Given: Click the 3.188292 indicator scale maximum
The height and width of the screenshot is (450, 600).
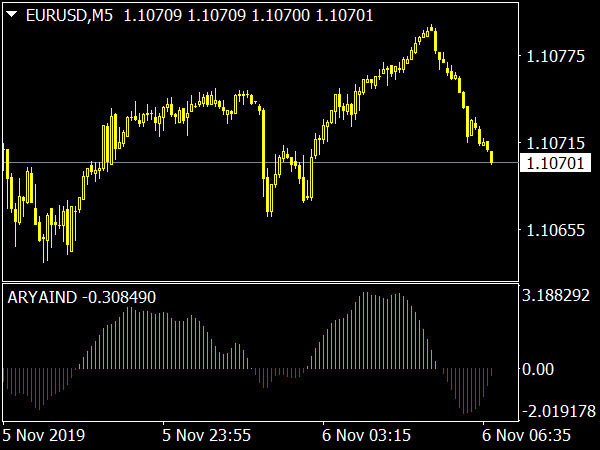Looking at the screenshot, I should click(x=556, y=295).
